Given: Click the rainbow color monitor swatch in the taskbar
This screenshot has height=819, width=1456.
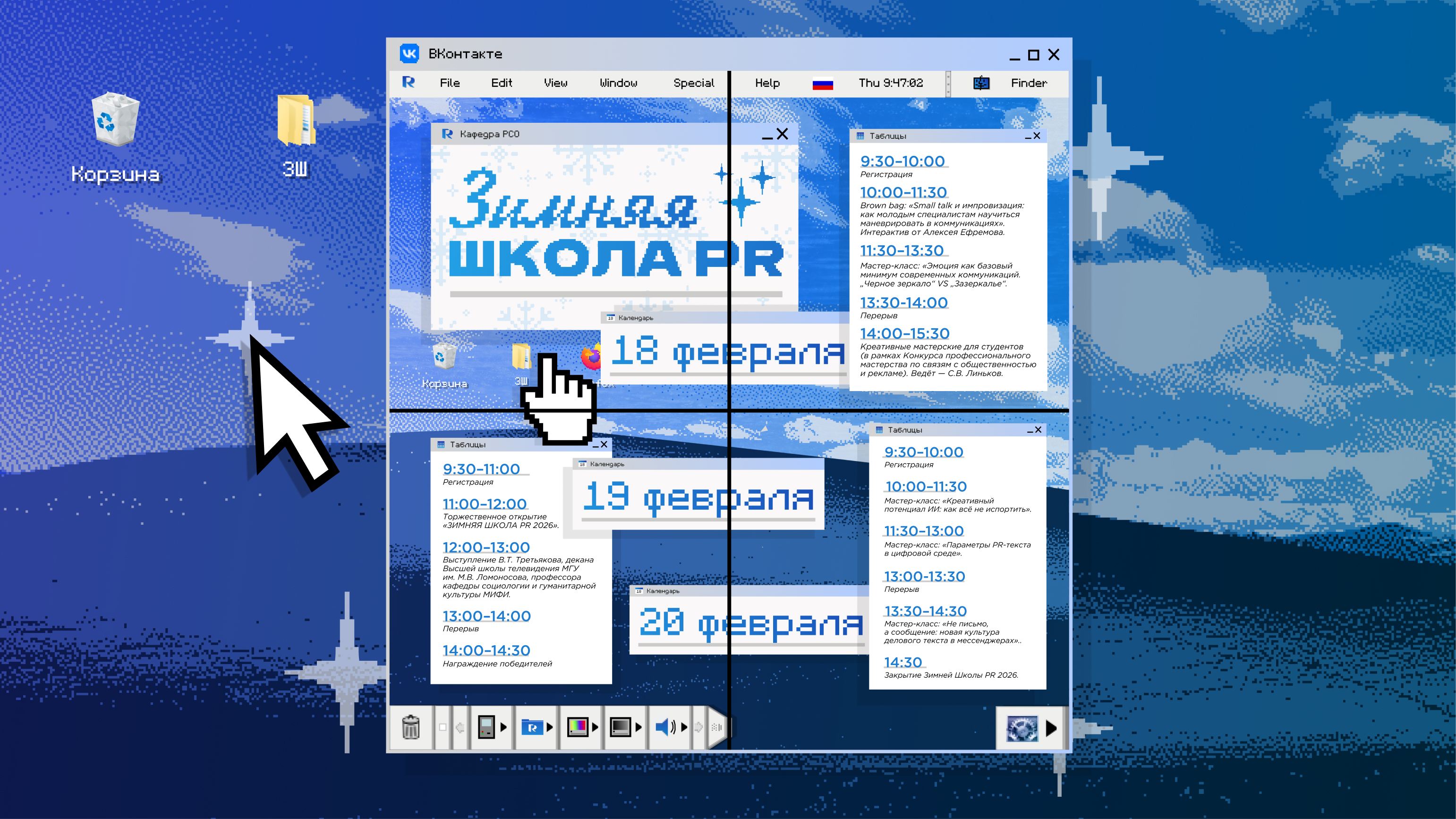Looking at the screenshot, I should [x=578, y=727].
